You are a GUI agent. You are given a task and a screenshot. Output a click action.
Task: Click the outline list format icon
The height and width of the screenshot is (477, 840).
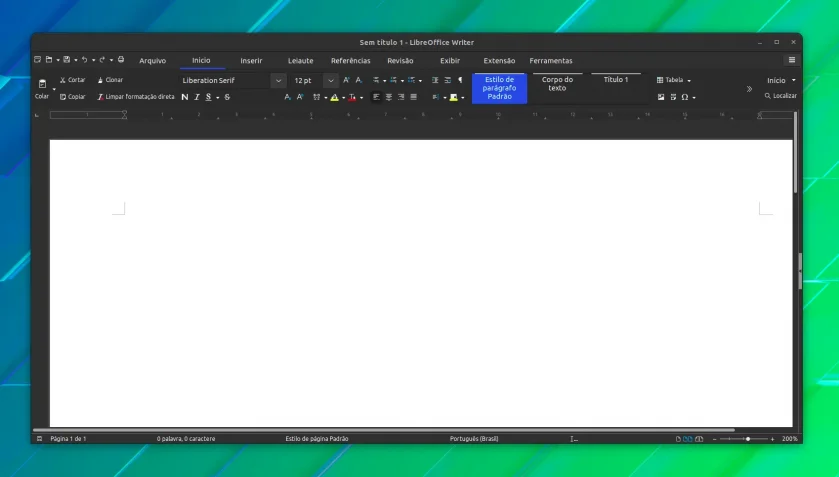[x=411, y=80]
